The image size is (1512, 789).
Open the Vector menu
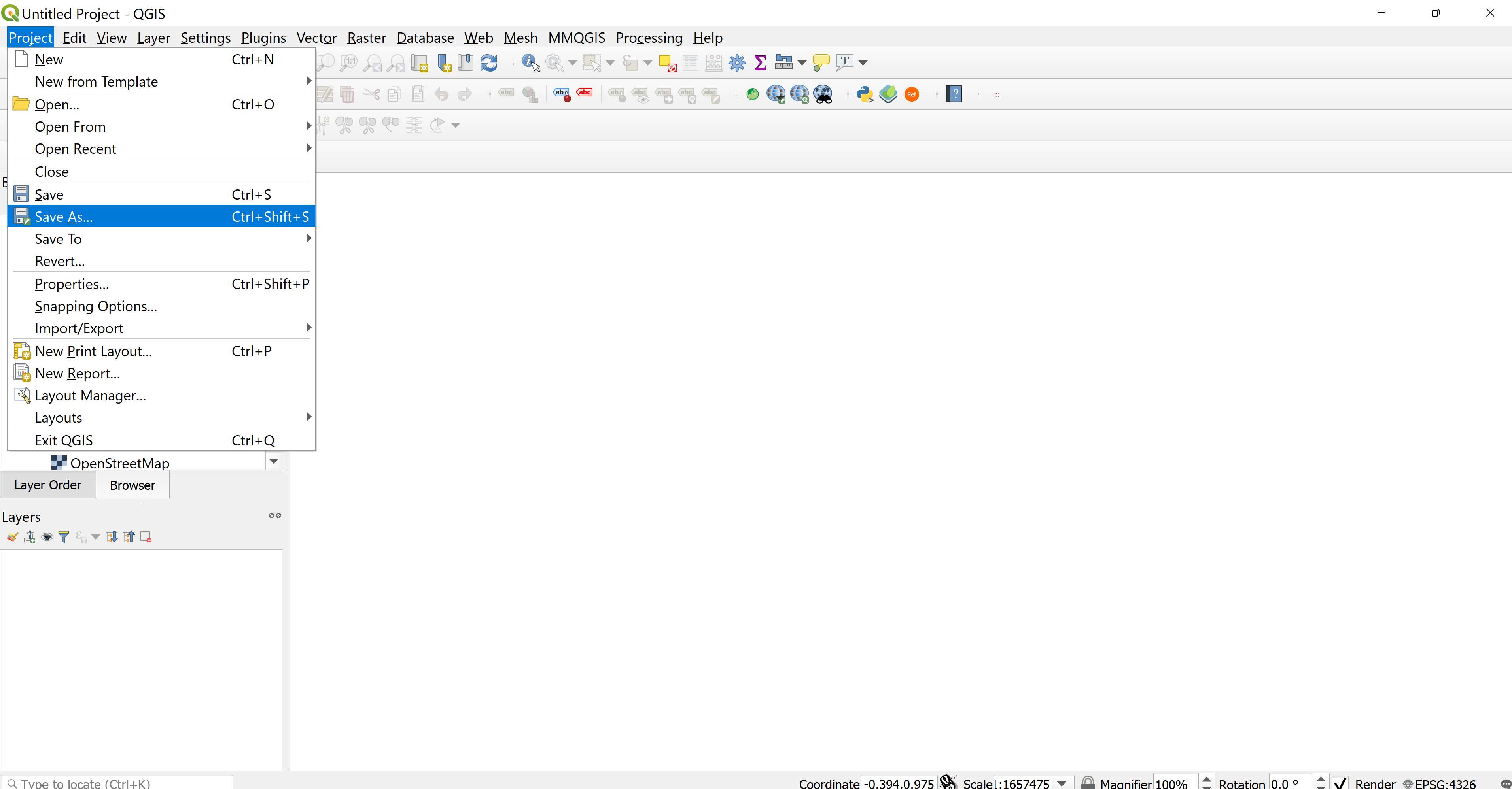click(x=316, y=38)
